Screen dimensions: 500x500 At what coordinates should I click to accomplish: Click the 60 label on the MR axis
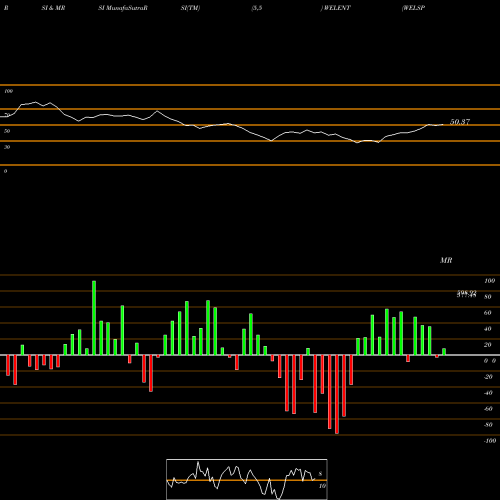click(x=488, y=313)
